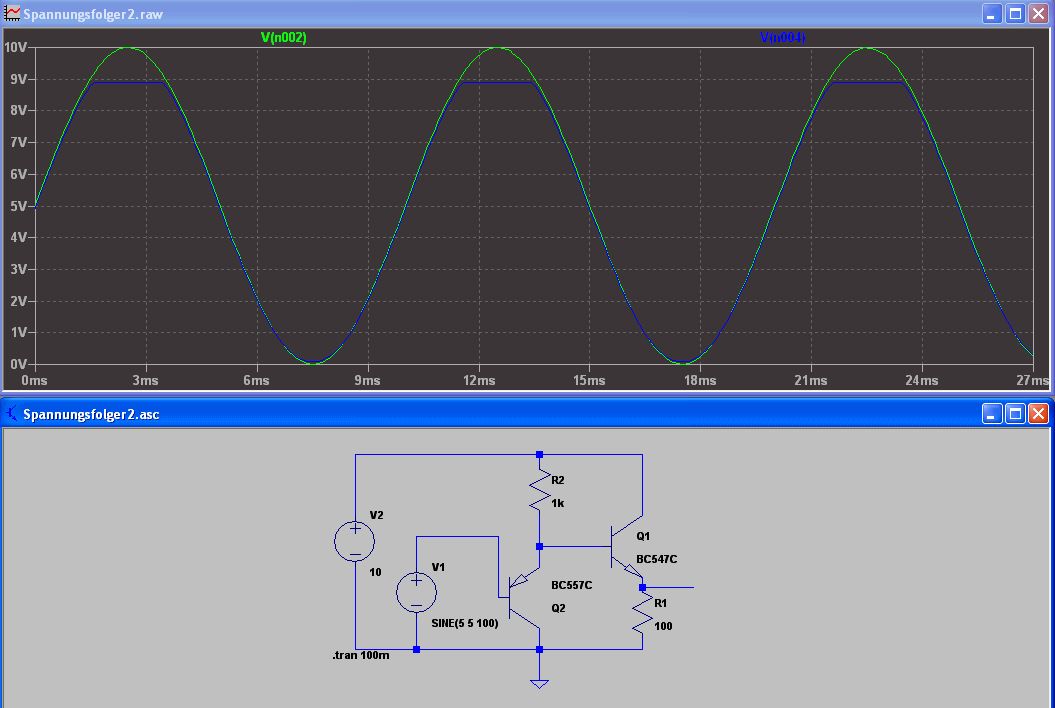The width and height of the screenshot is (1055, 708).
Task: Select the Q1 BC547C transistor symbol
Action: click(626, 548)
